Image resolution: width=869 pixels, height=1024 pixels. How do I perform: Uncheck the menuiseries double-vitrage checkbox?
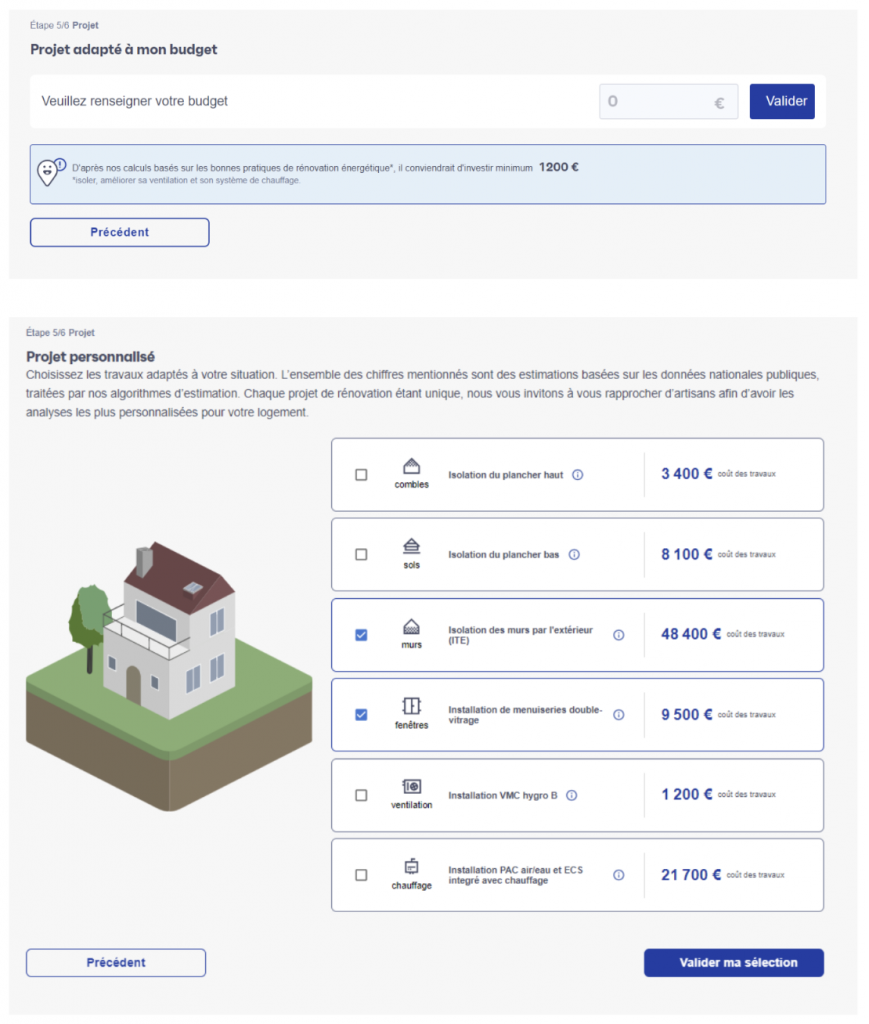tap(361, 715)
